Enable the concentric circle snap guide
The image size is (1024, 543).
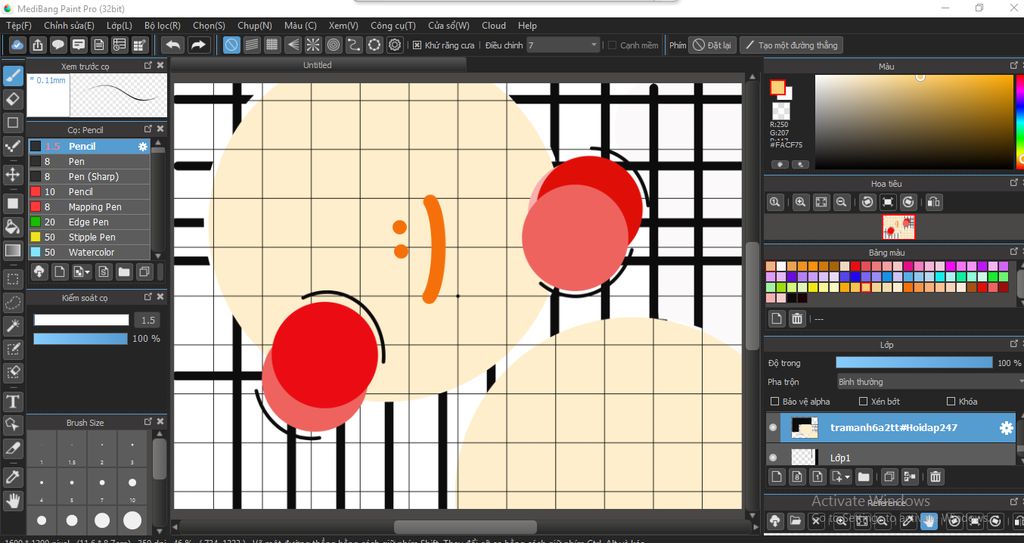[x=334, y=45]
